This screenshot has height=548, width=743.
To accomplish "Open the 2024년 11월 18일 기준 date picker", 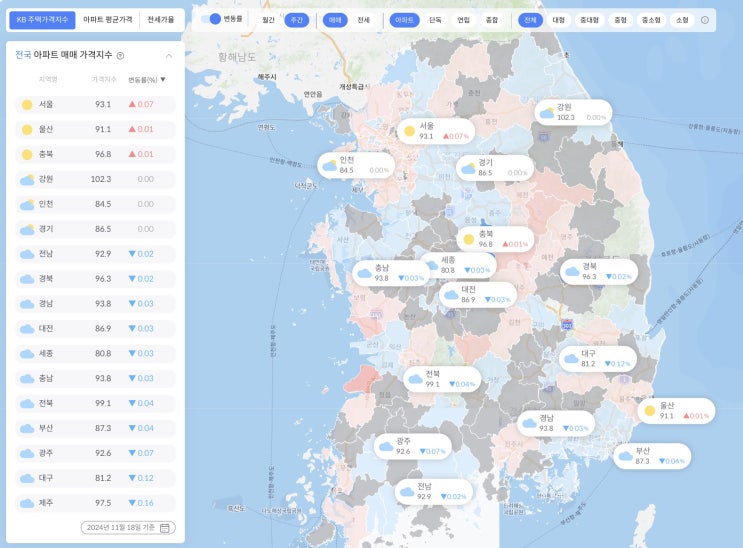I will [x=128, y=528].
